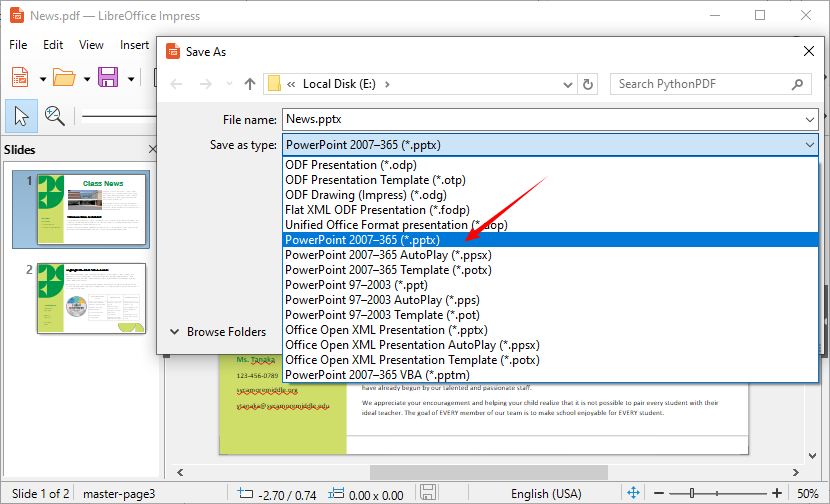Image resolution: width=830 pixels, height=504 pixels.
Task: Choose Flat XML ODF Presentation (*.fodp)
Action: [551, 210]
